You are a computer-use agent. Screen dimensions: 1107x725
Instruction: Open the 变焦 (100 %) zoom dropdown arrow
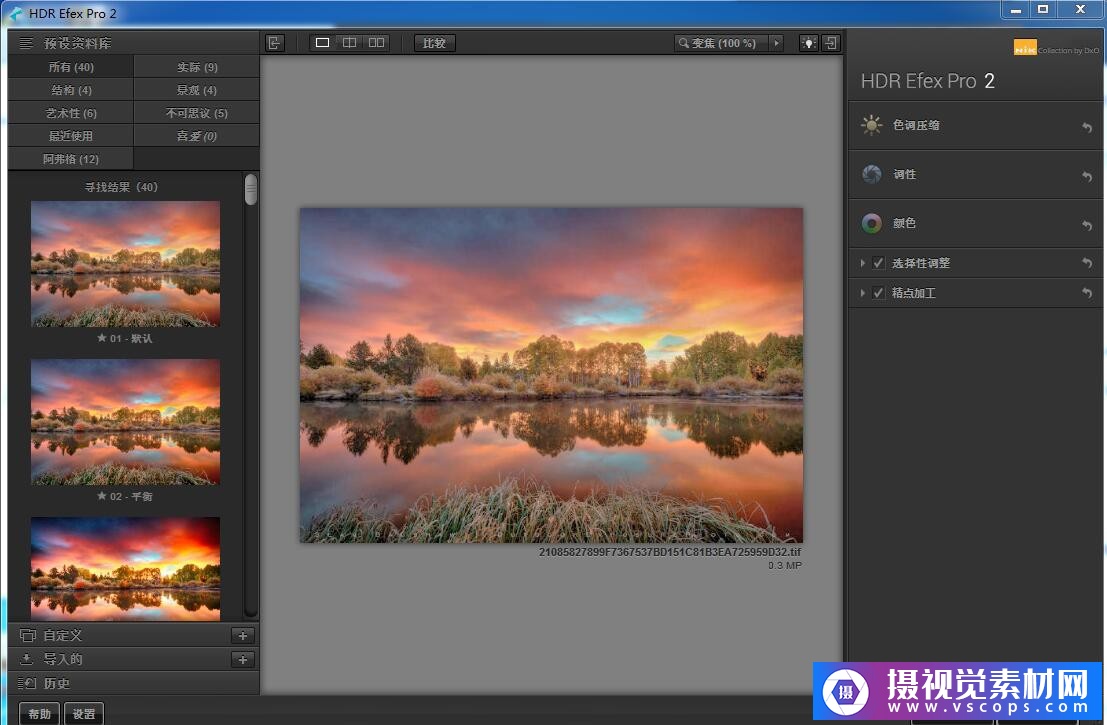pyautogui.click(x=776, y=43)
